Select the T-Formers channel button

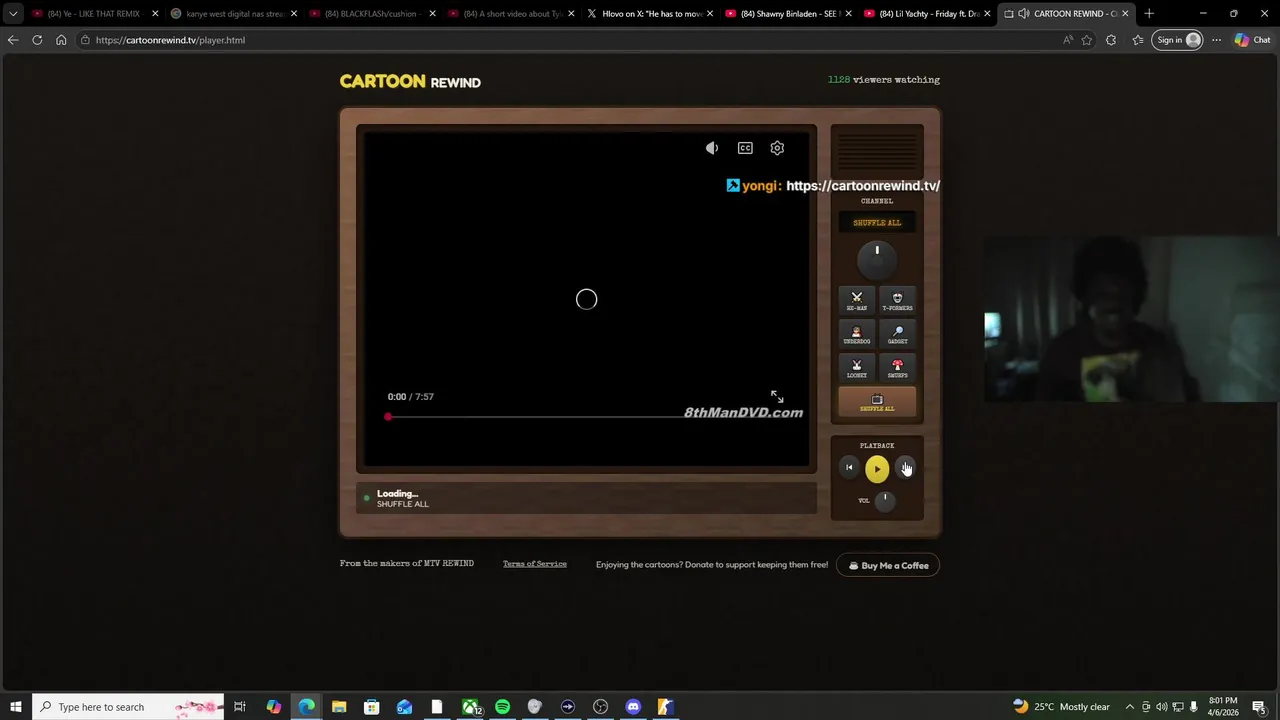coord(897,300)
